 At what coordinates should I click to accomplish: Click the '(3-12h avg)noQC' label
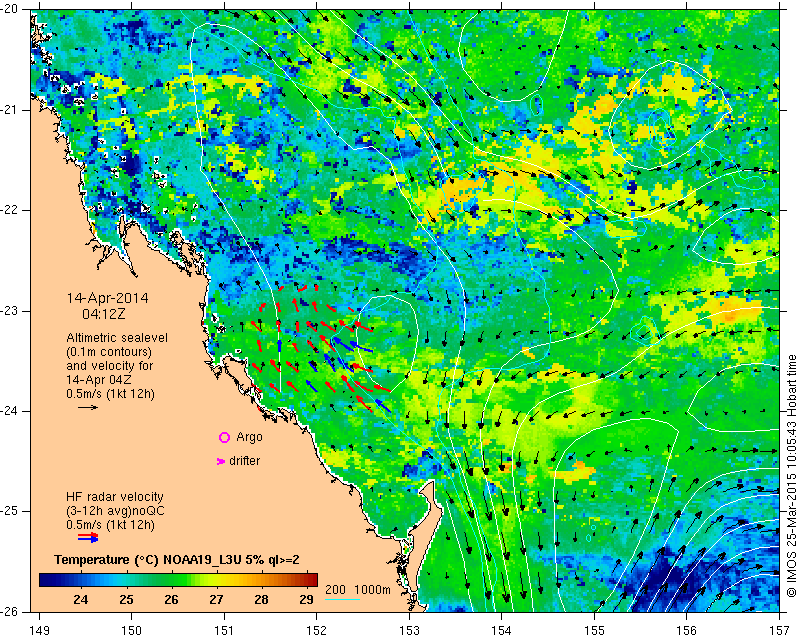pyautogui.click(x=115, y=511)
